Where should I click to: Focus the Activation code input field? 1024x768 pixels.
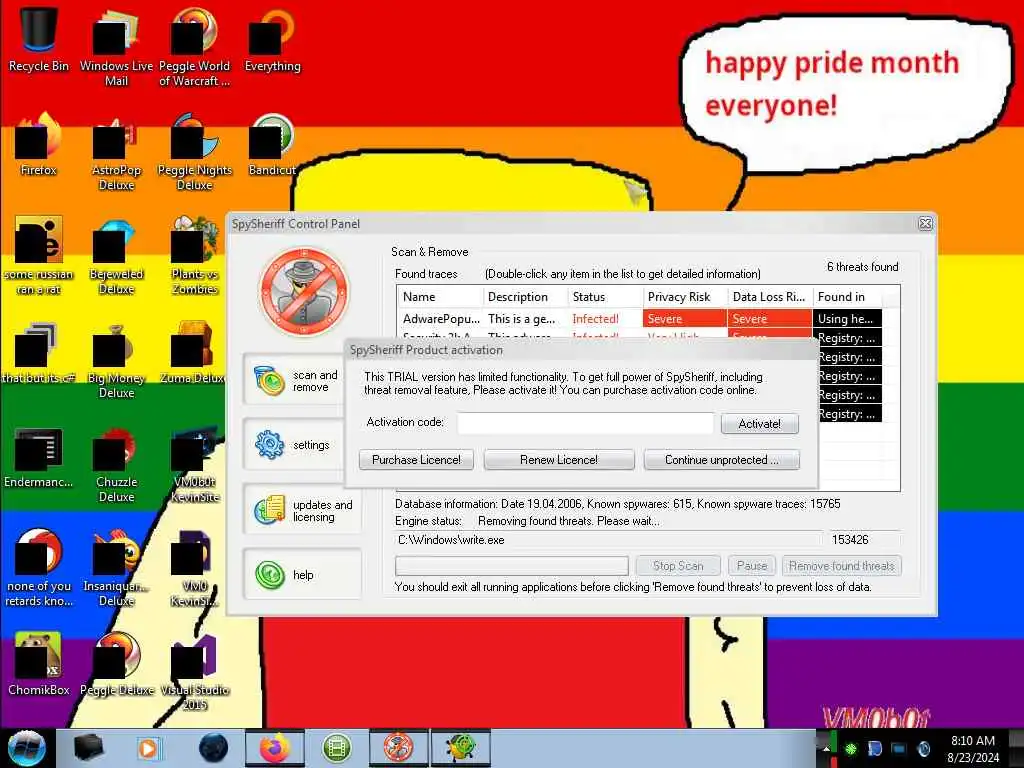coord(585,423)
